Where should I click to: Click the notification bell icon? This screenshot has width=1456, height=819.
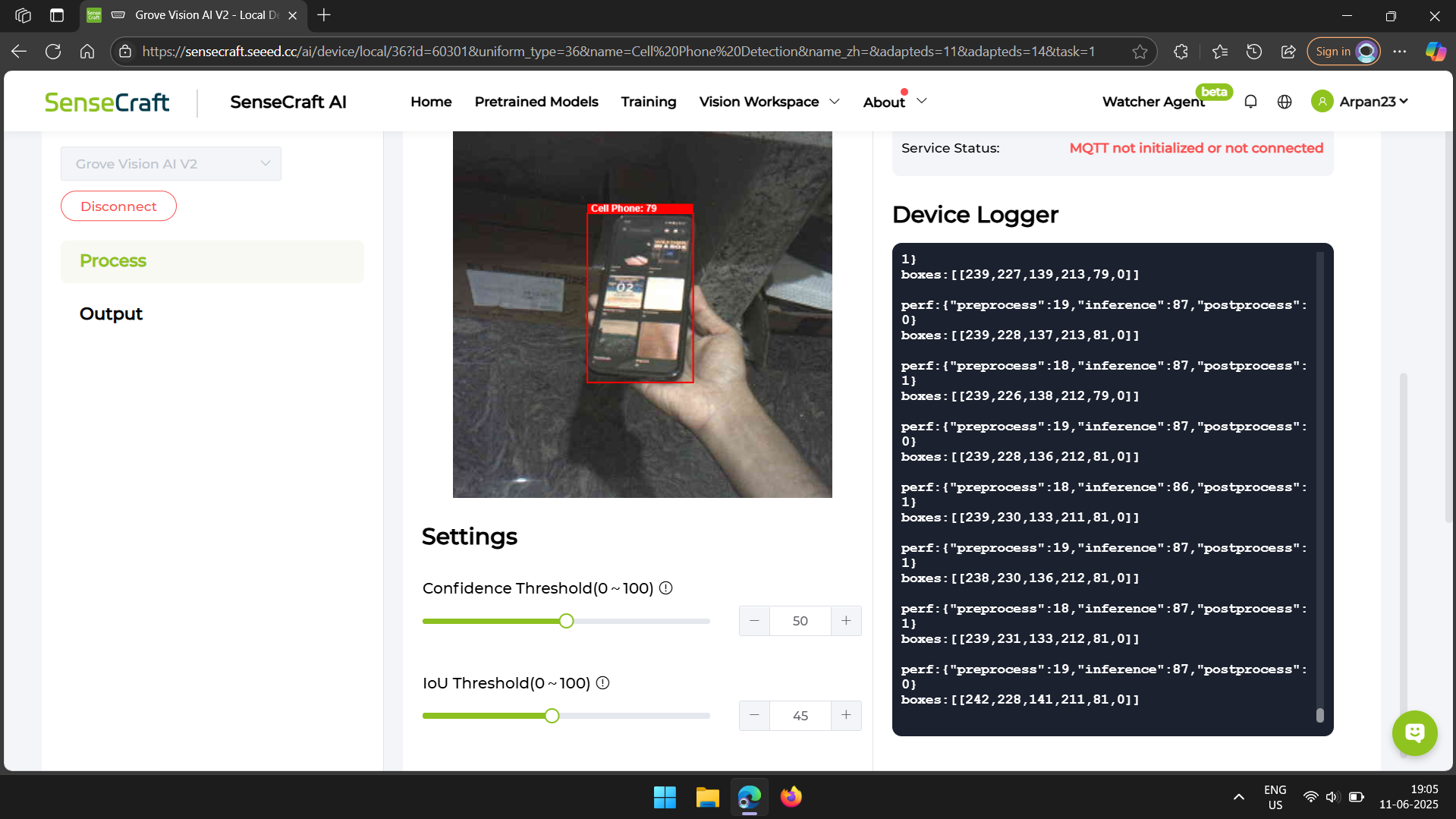click(1250, 102)
